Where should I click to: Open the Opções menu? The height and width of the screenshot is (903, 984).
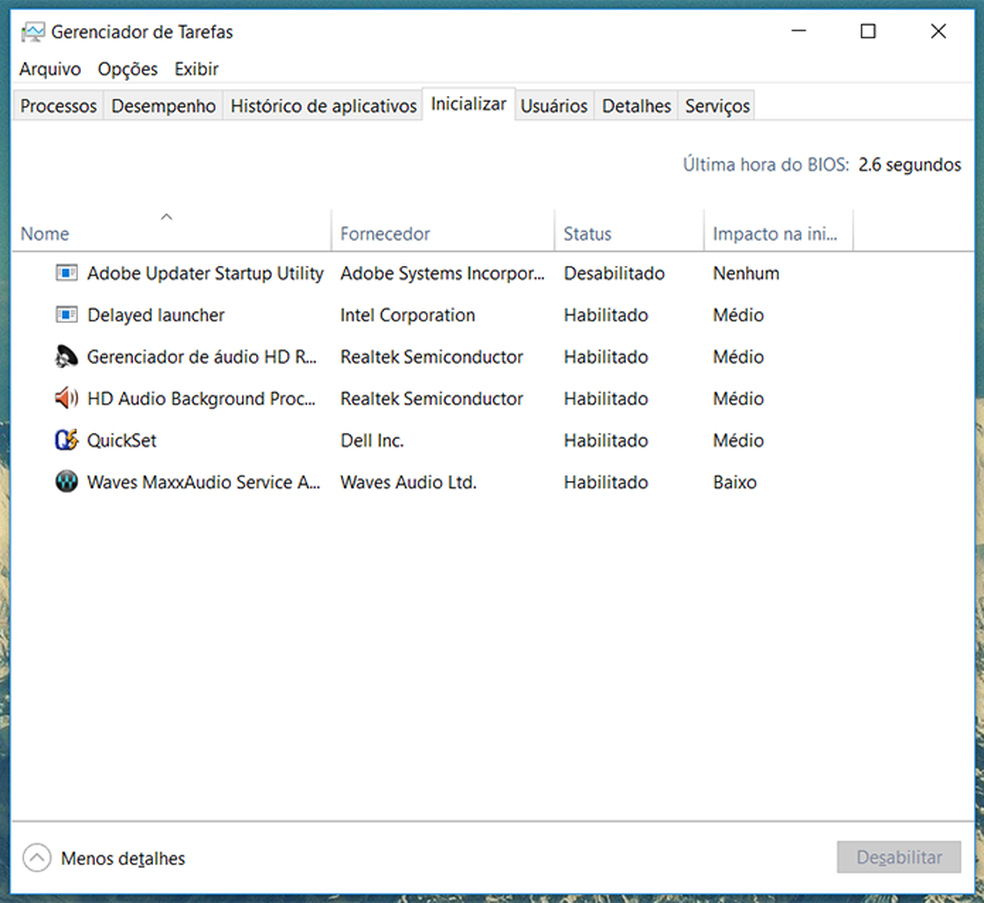[x=127, y=69]
